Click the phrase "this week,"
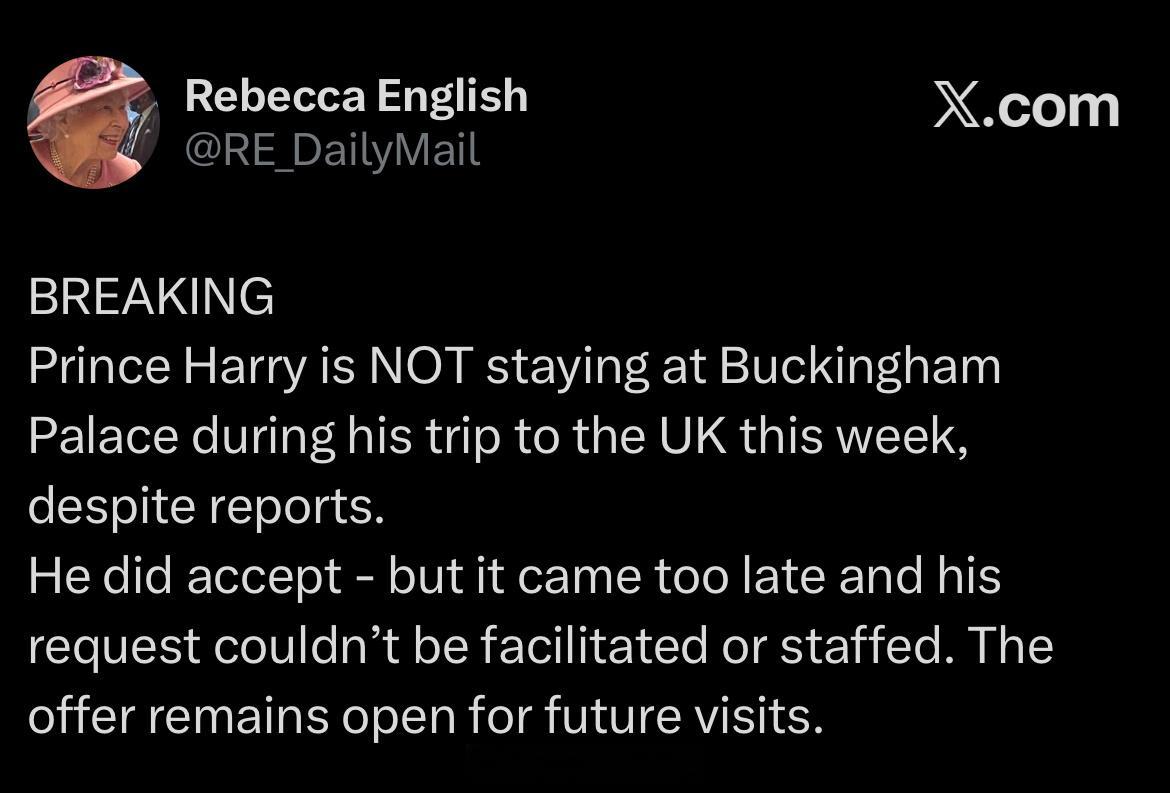The height and width of the screenshot is (793, 1170). (854, 438)
